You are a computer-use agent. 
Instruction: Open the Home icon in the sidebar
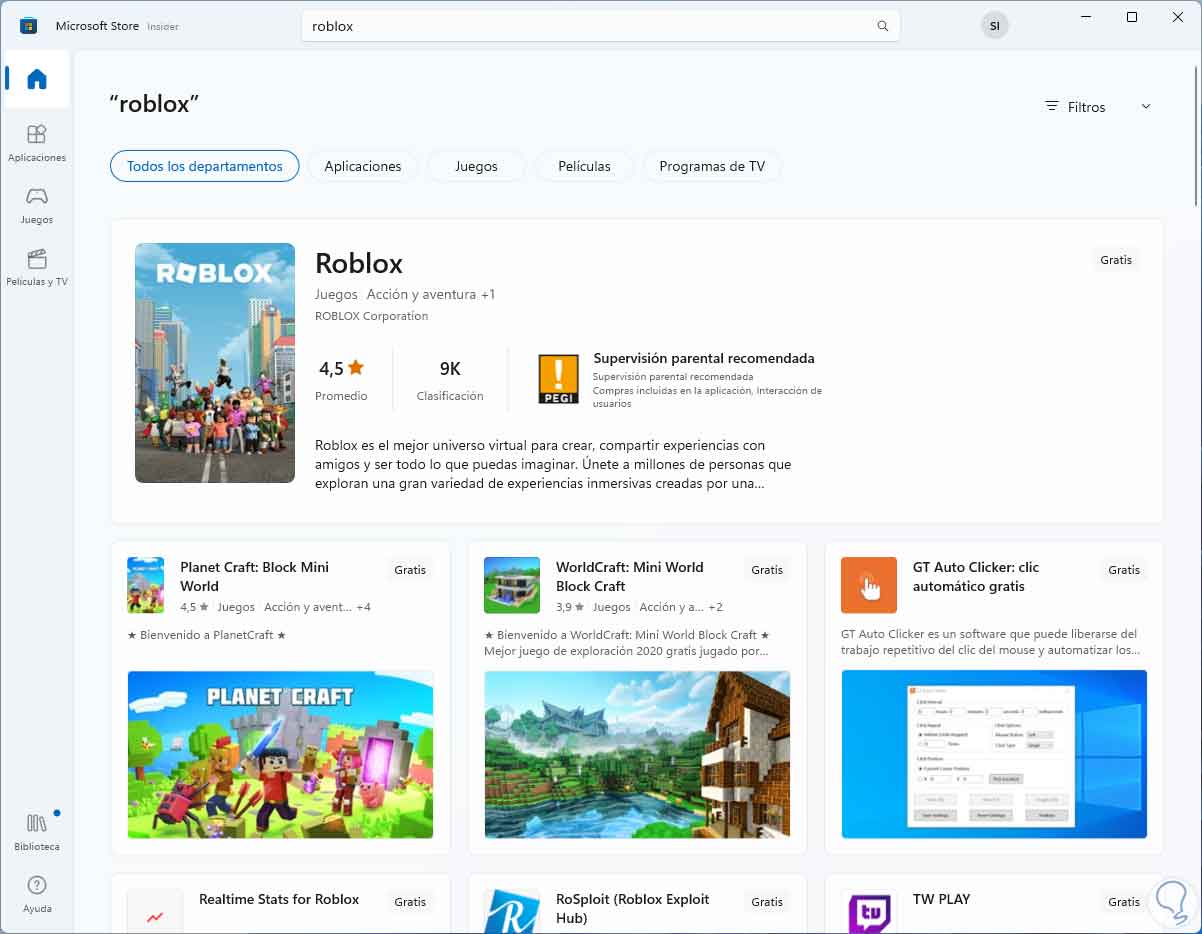[x=37, y=80]
